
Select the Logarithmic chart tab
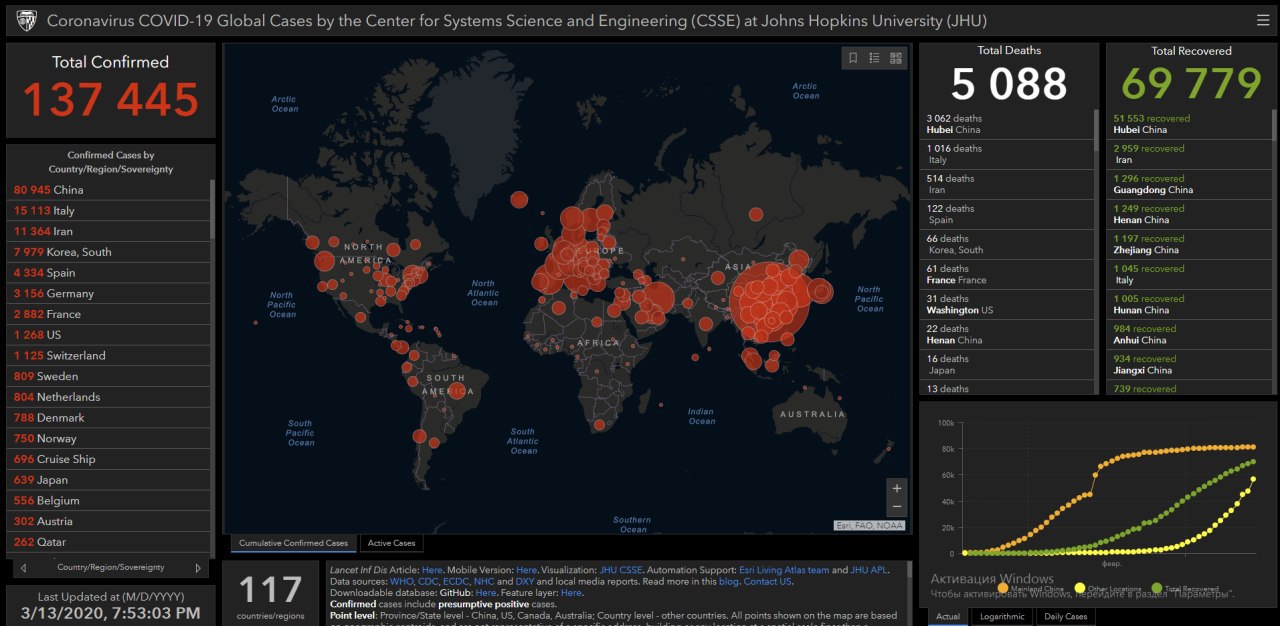point(1001,616)
